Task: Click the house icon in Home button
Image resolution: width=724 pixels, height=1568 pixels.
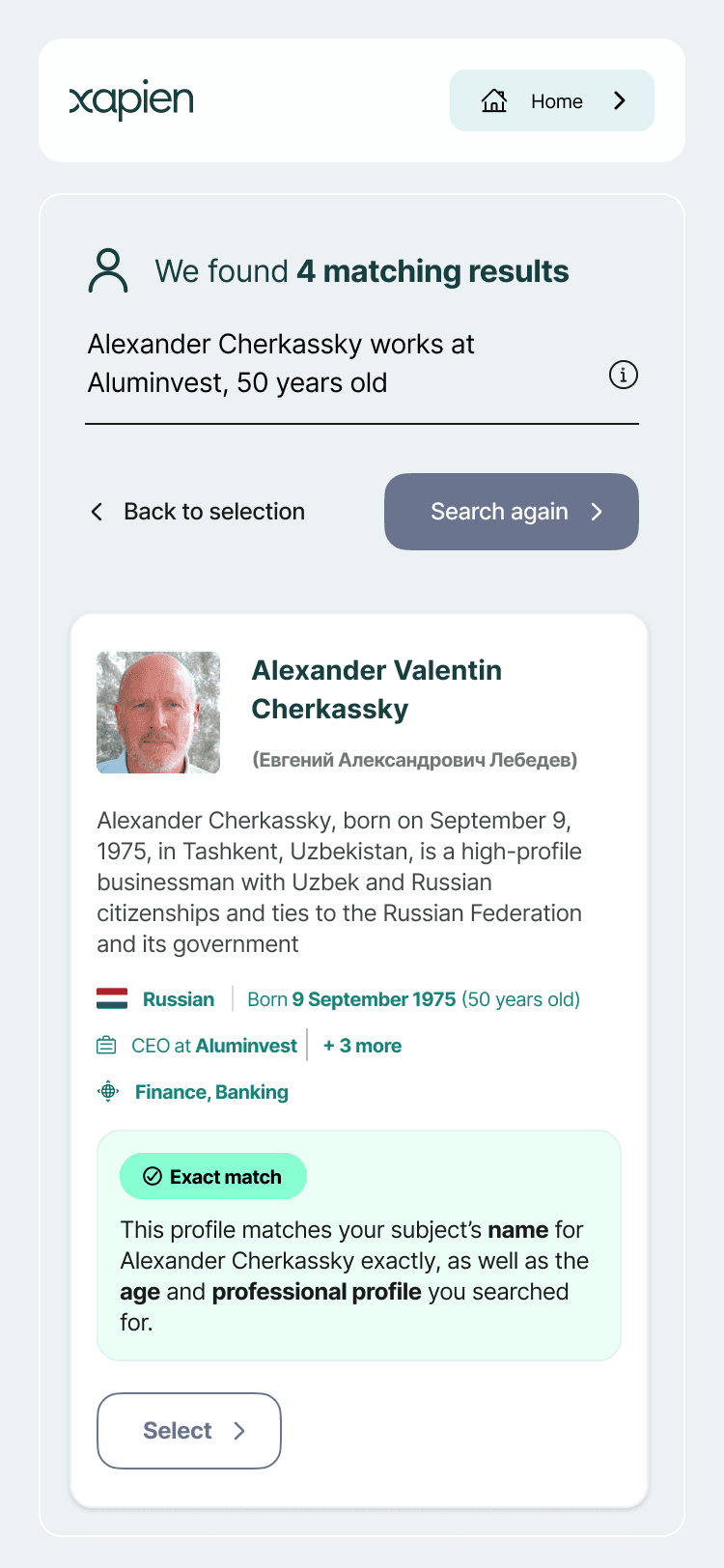Action: point(494,100)
